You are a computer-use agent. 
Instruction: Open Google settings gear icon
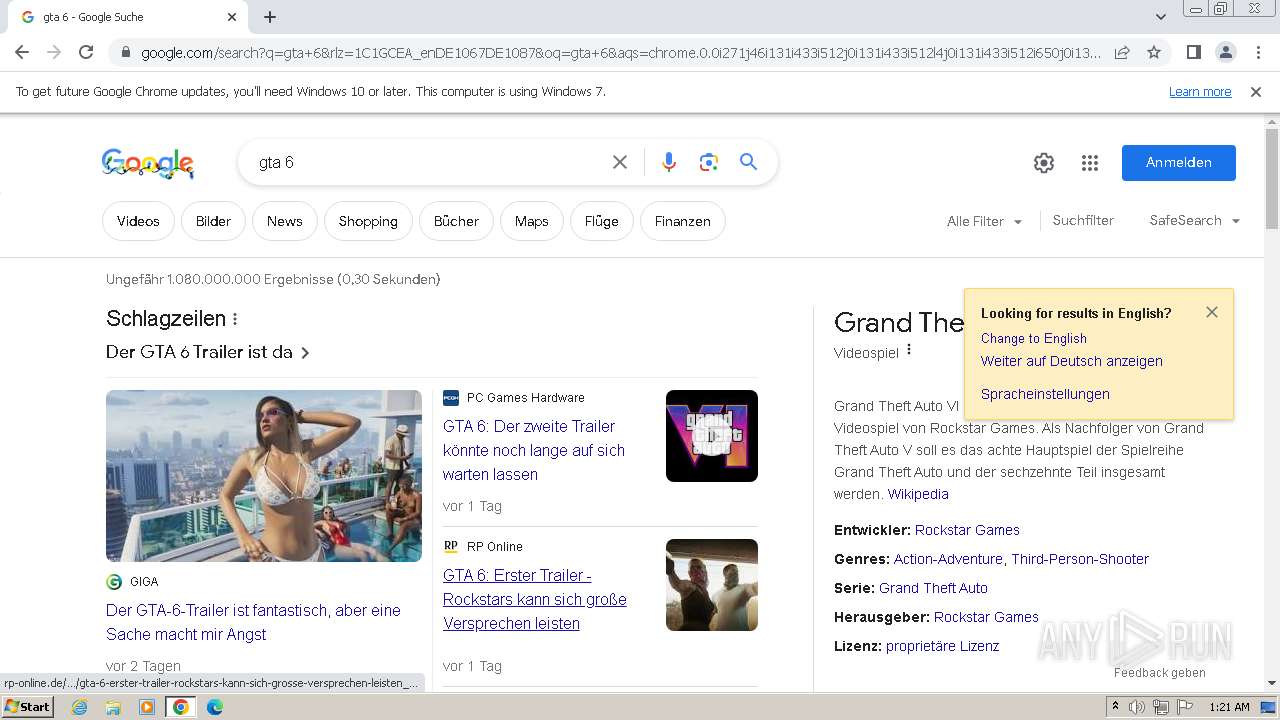click(1044, 163)
